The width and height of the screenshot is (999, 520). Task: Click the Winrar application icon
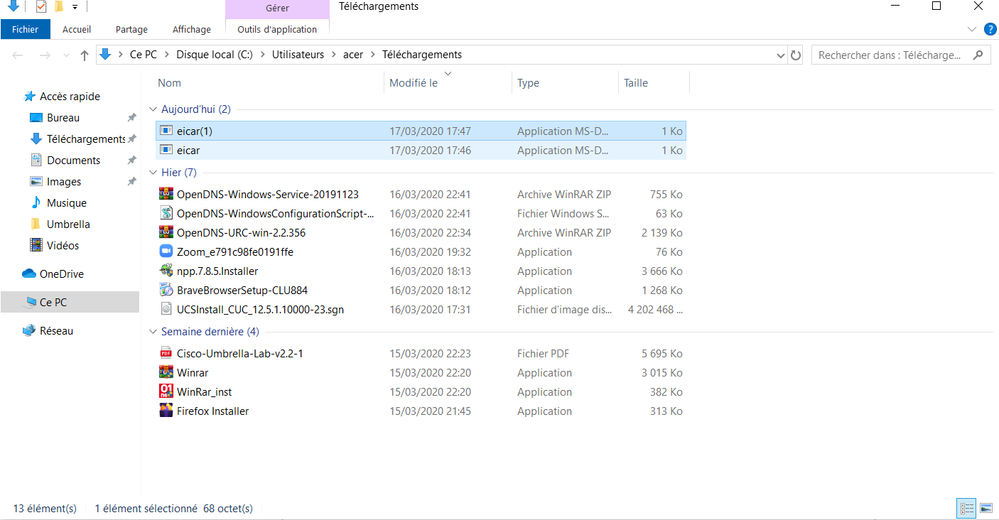pos(166,372)
